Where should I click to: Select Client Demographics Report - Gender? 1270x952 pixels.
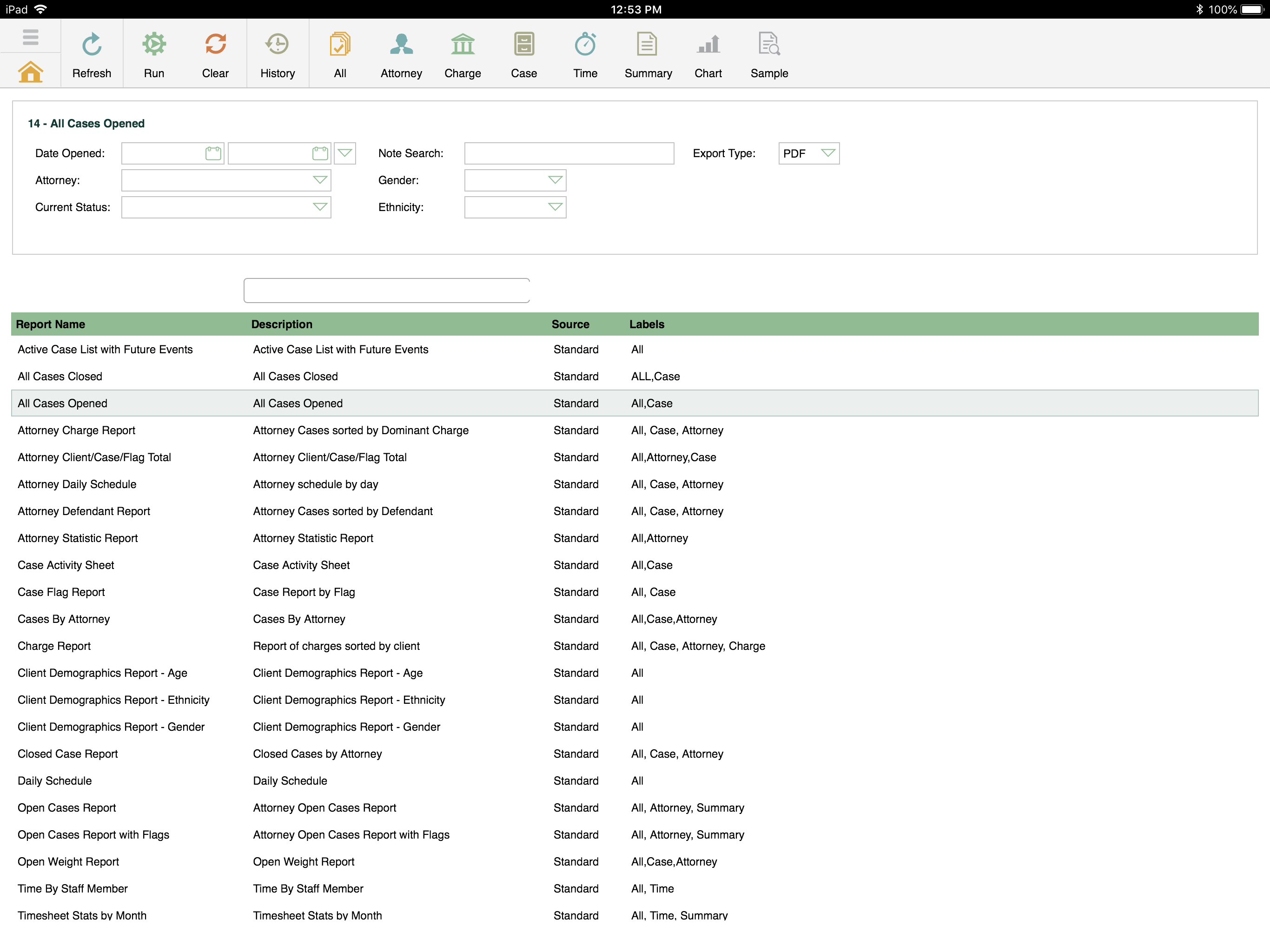[635, 727]
